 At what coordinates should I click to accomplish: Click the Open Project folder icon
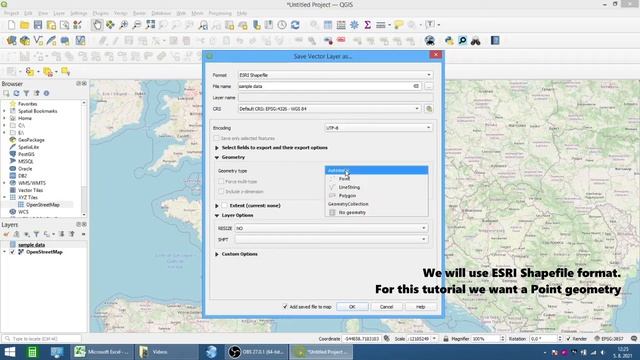pos(24,25)
